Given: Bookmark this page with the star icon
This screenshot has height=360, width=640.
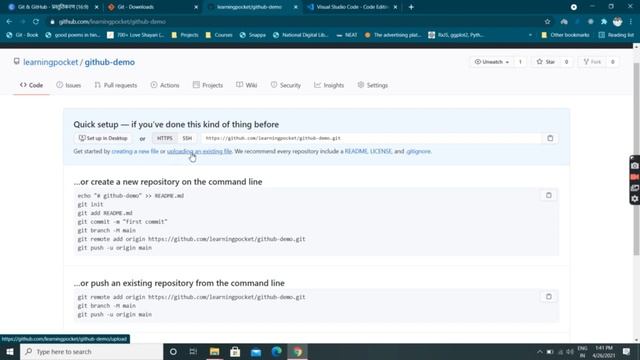Looking at the screenshot, I should [x=547, y=22].
